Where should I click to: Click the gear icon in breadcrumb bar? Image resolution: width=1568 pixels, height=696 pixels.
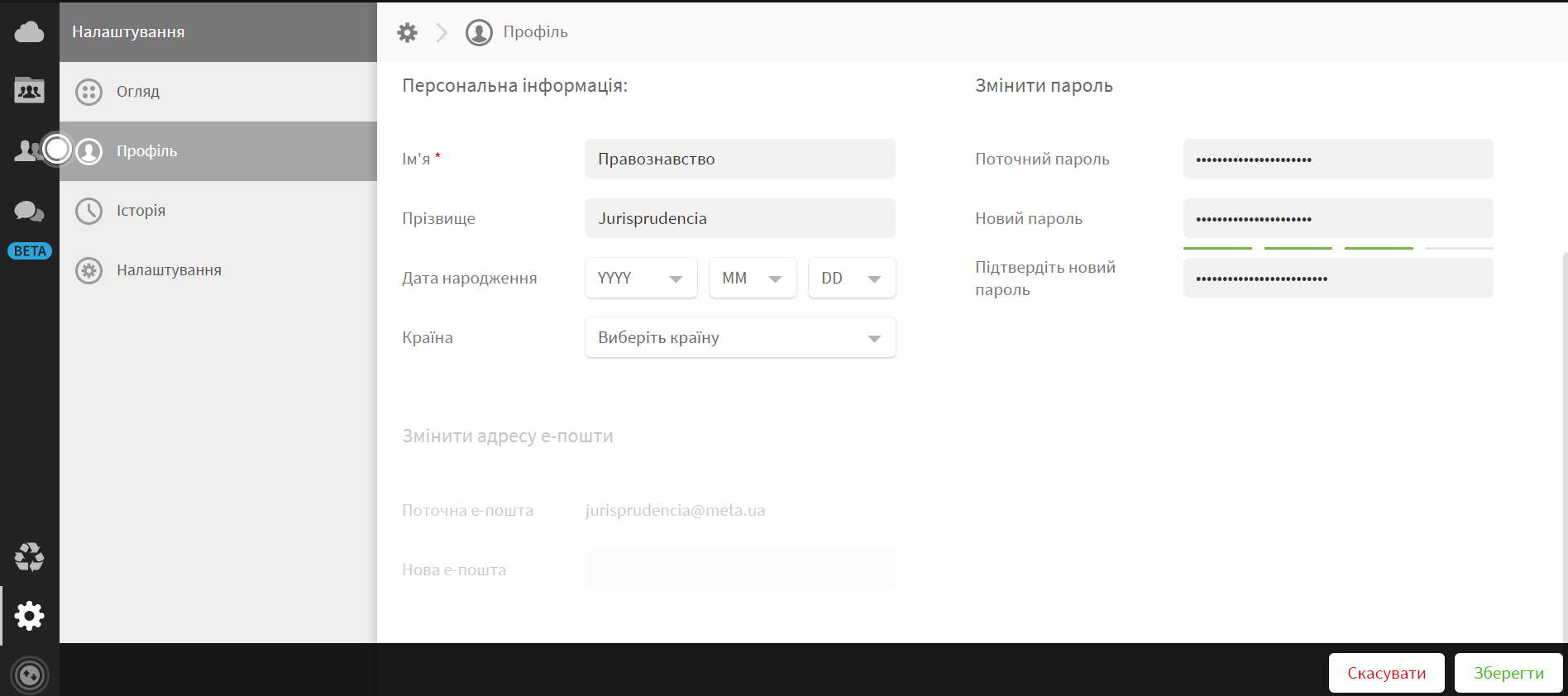point(407,32)
